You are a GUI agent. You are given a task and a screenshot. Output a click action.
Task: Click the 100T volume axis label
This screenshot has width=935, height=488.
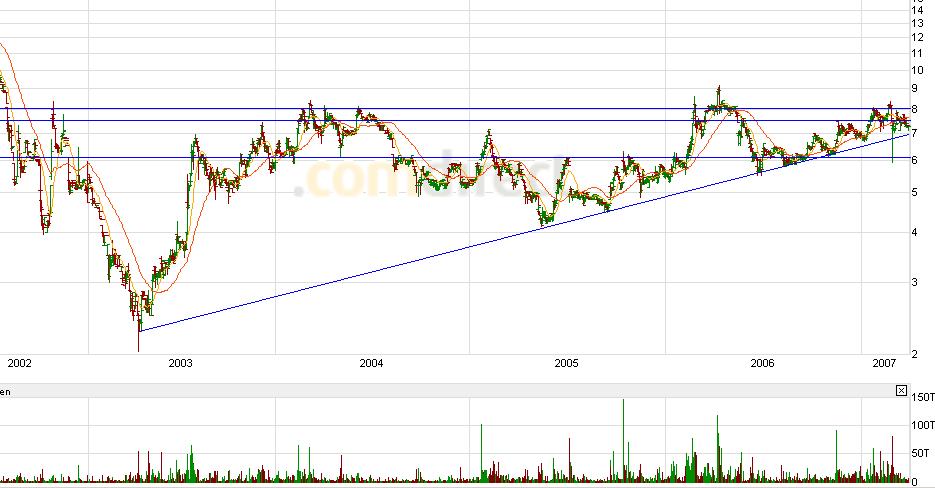click(x=923, y=425)
